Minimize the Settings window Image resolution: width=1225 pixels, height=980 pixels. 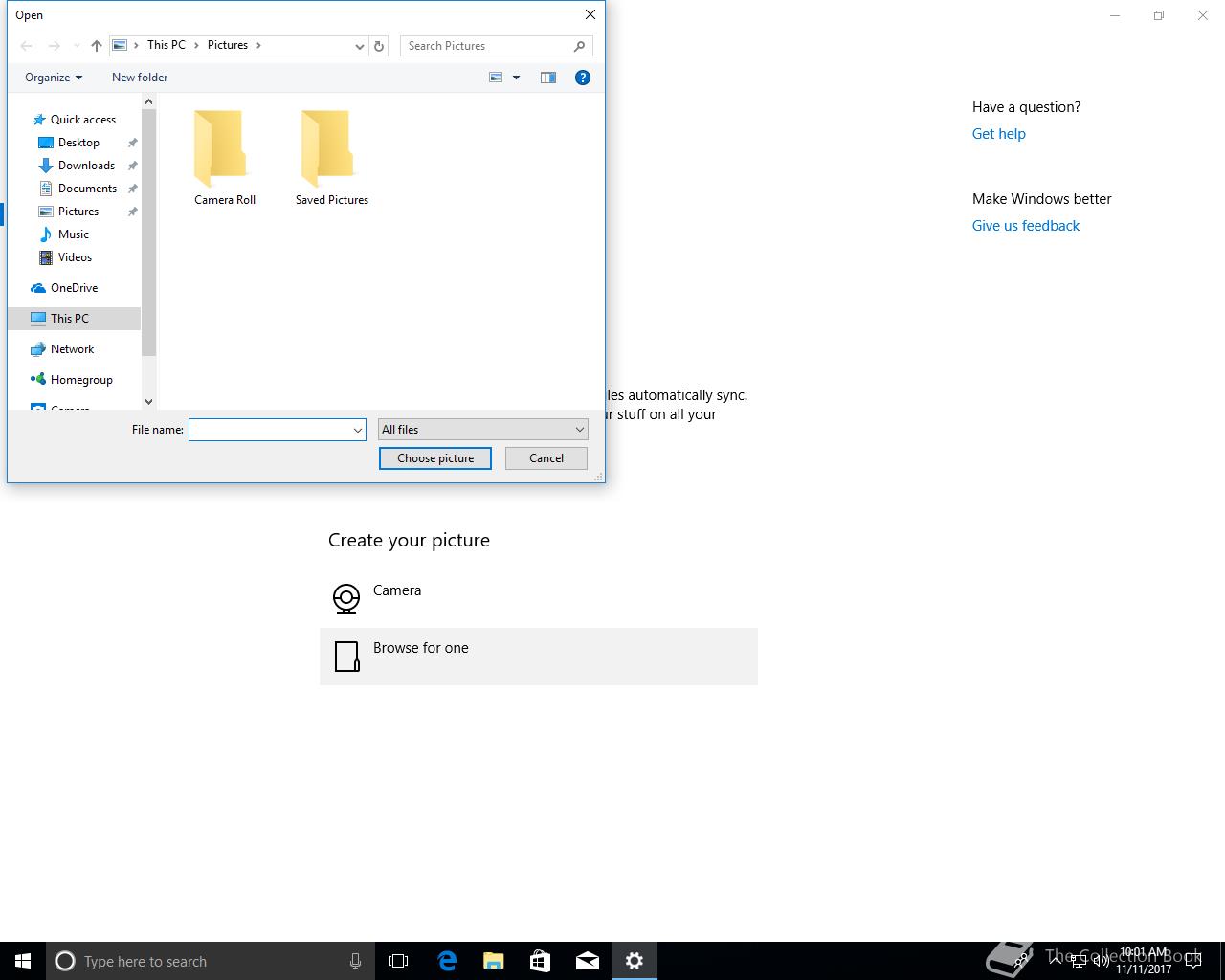1115,15
